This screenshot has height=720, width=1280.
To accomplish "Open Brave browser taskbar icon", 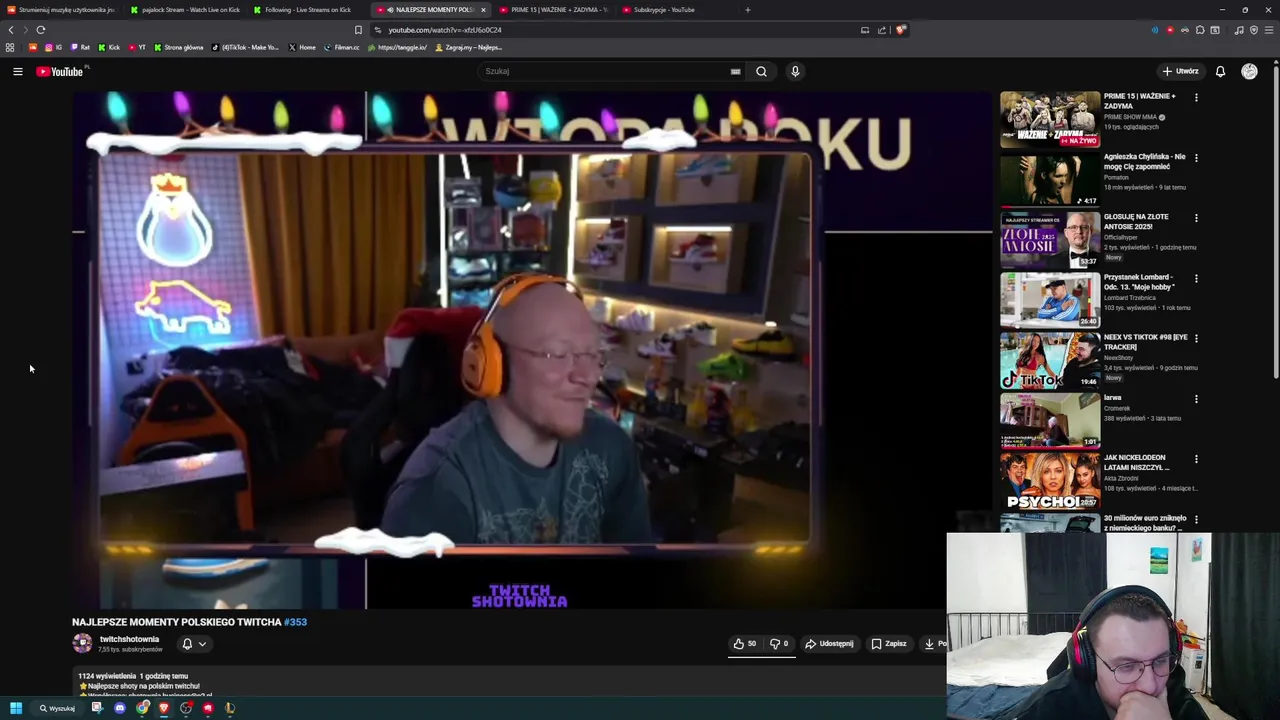I will tap(164, 708).
